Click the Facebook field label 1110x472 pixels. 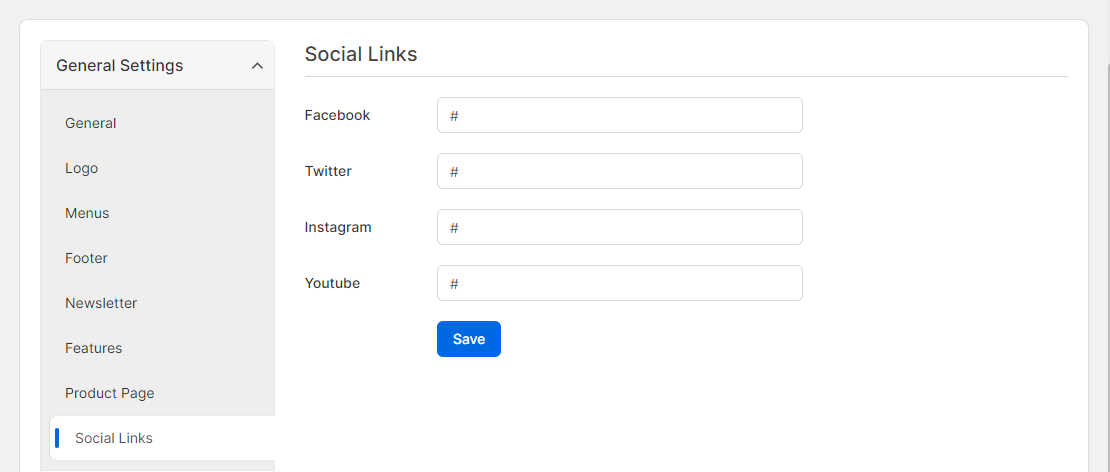click(x=338, y=115)
